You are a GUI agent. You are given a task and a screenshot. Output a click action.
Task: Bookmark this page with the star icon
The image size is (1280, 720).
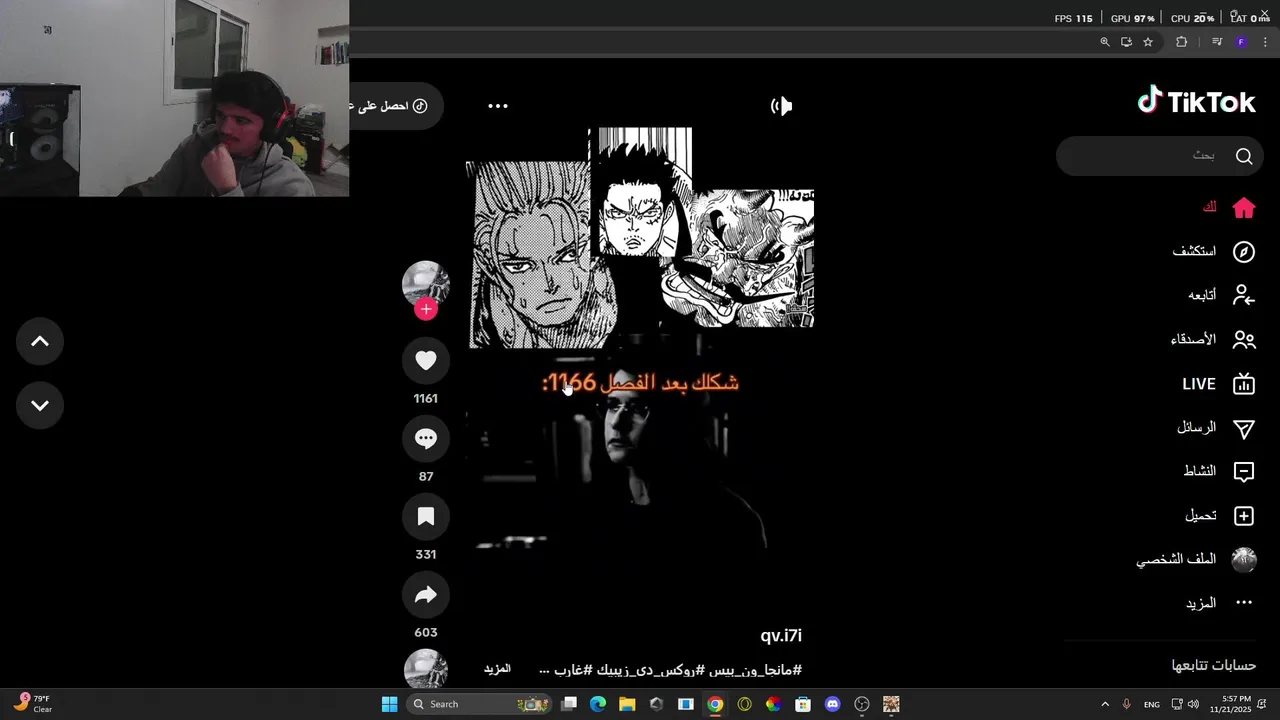1148,42
